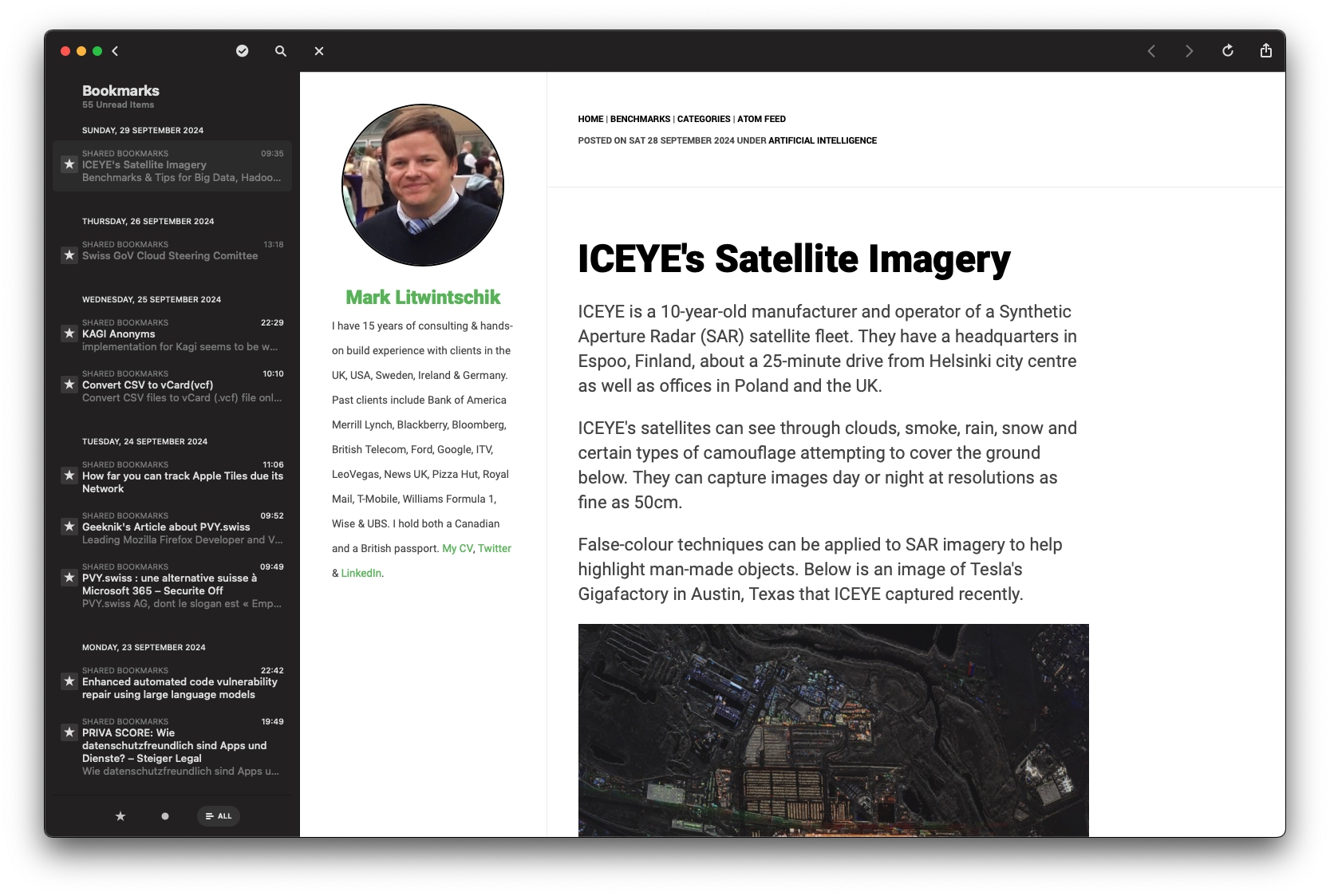Viewport: 1330px width, 896px height.
Task: Toggle star on Swiss GoV Cloud Steering item
Action: coord(69,255)
